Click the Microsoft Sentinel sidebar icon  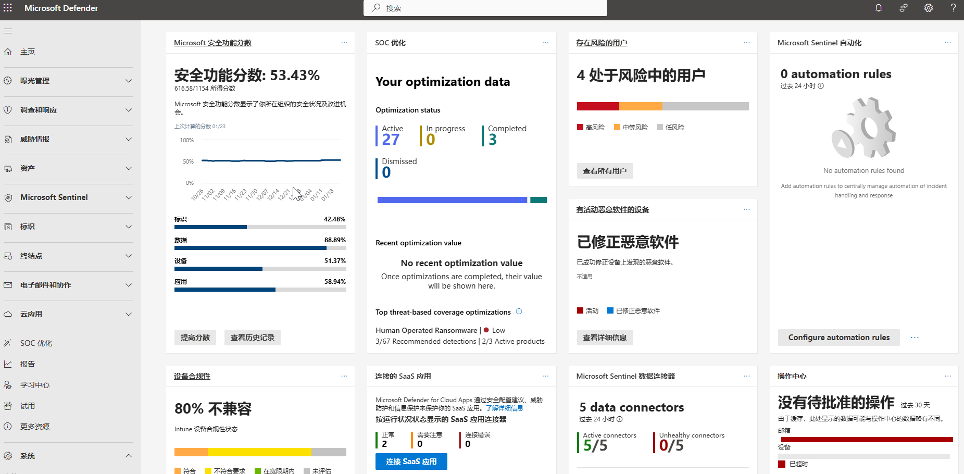point(8,197)
